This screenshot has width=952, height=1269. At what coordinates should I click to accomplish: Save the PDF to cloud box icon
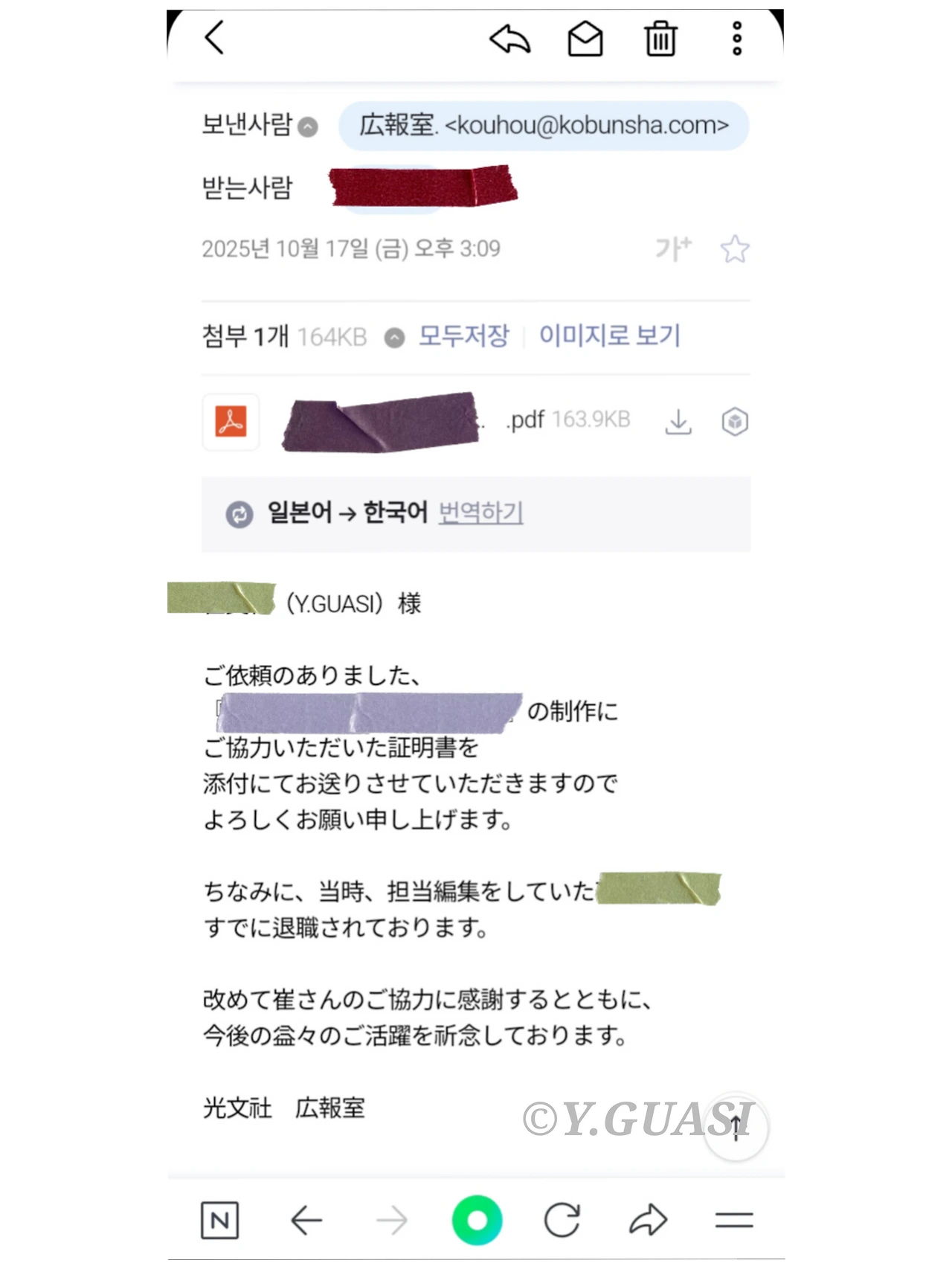(x=735, y=422)
